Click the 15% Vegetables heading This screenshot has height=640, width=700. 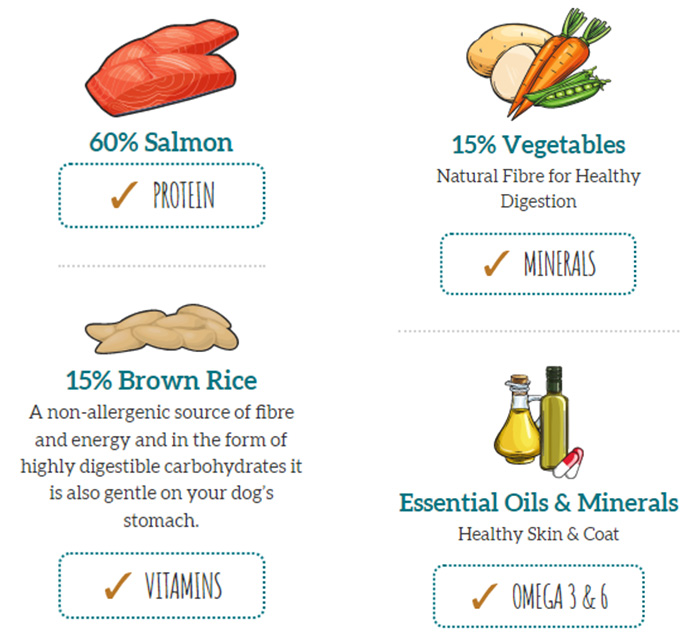pyautogui.click(x=538, y=145)
